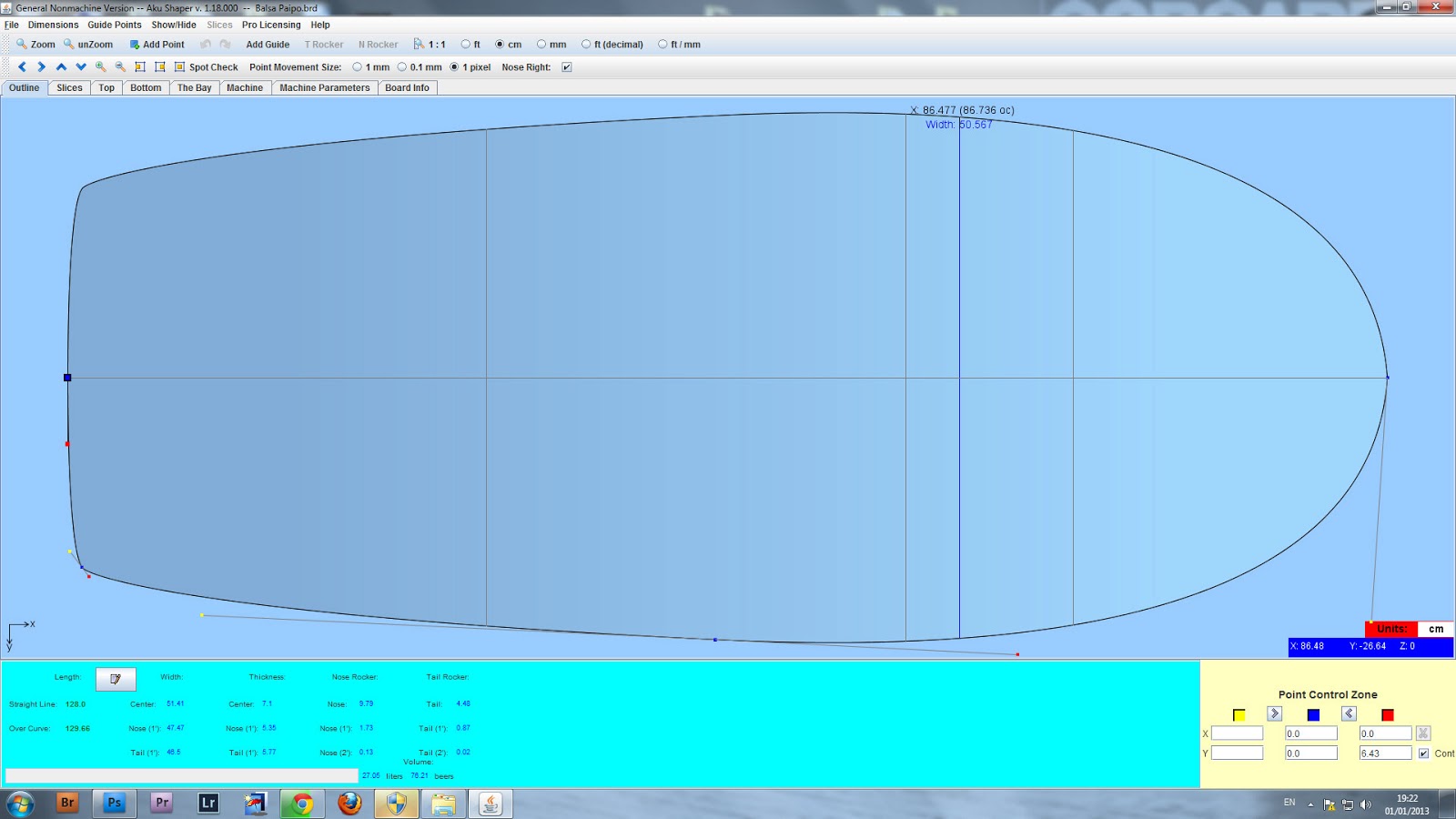Click the Java app taskbar icon
The height and width of the screenshot is (819, 1456).
tap(490, 804)
